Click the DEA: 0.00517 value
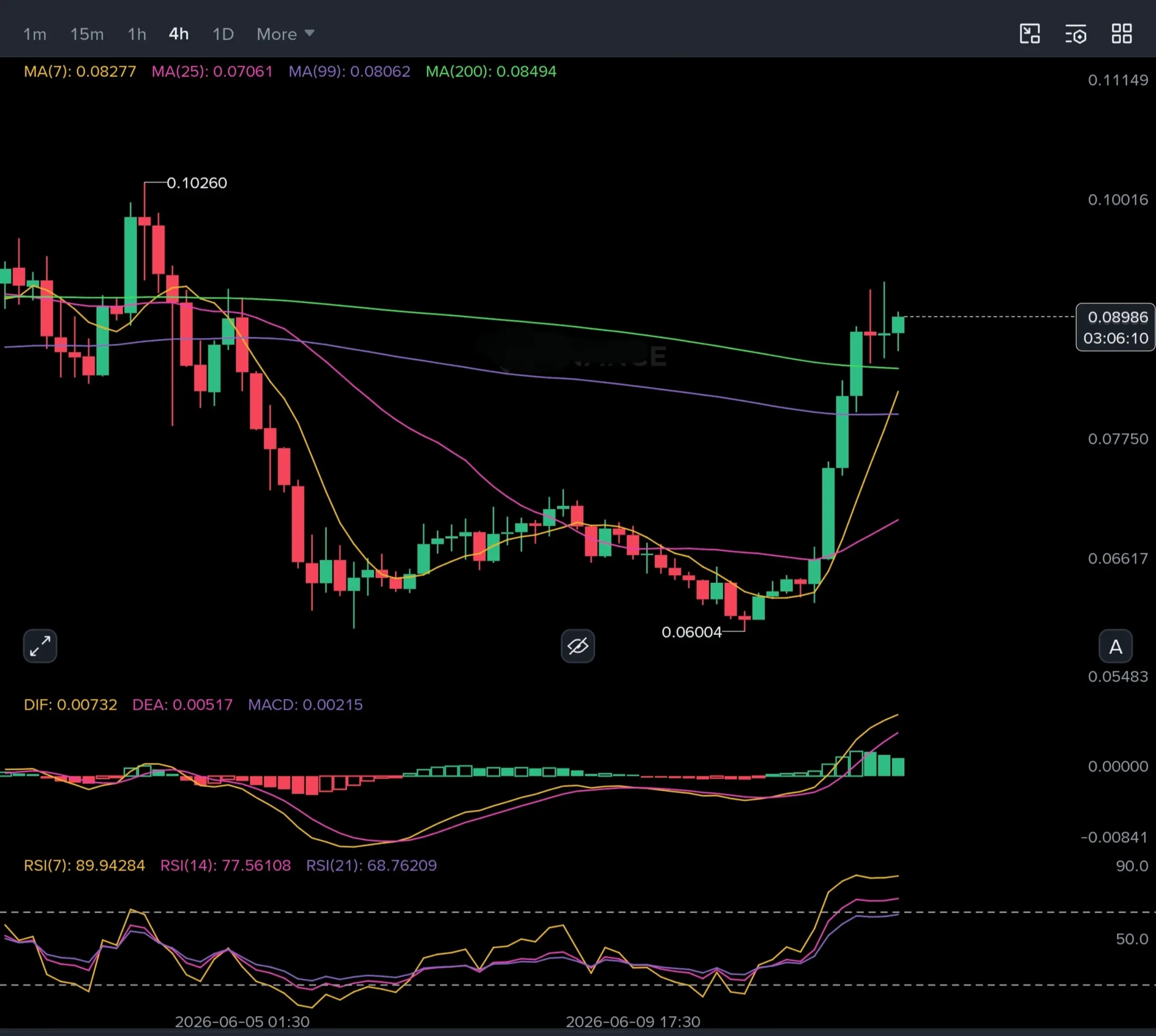 tap(183, 705)
